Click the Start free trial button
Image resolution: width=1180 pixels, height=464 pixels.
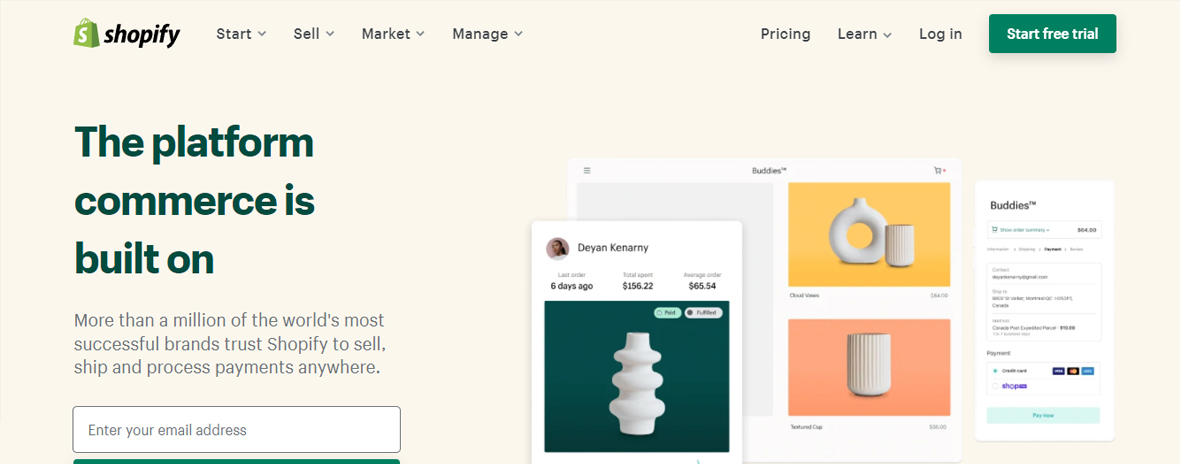click(x=1052, y=34)
